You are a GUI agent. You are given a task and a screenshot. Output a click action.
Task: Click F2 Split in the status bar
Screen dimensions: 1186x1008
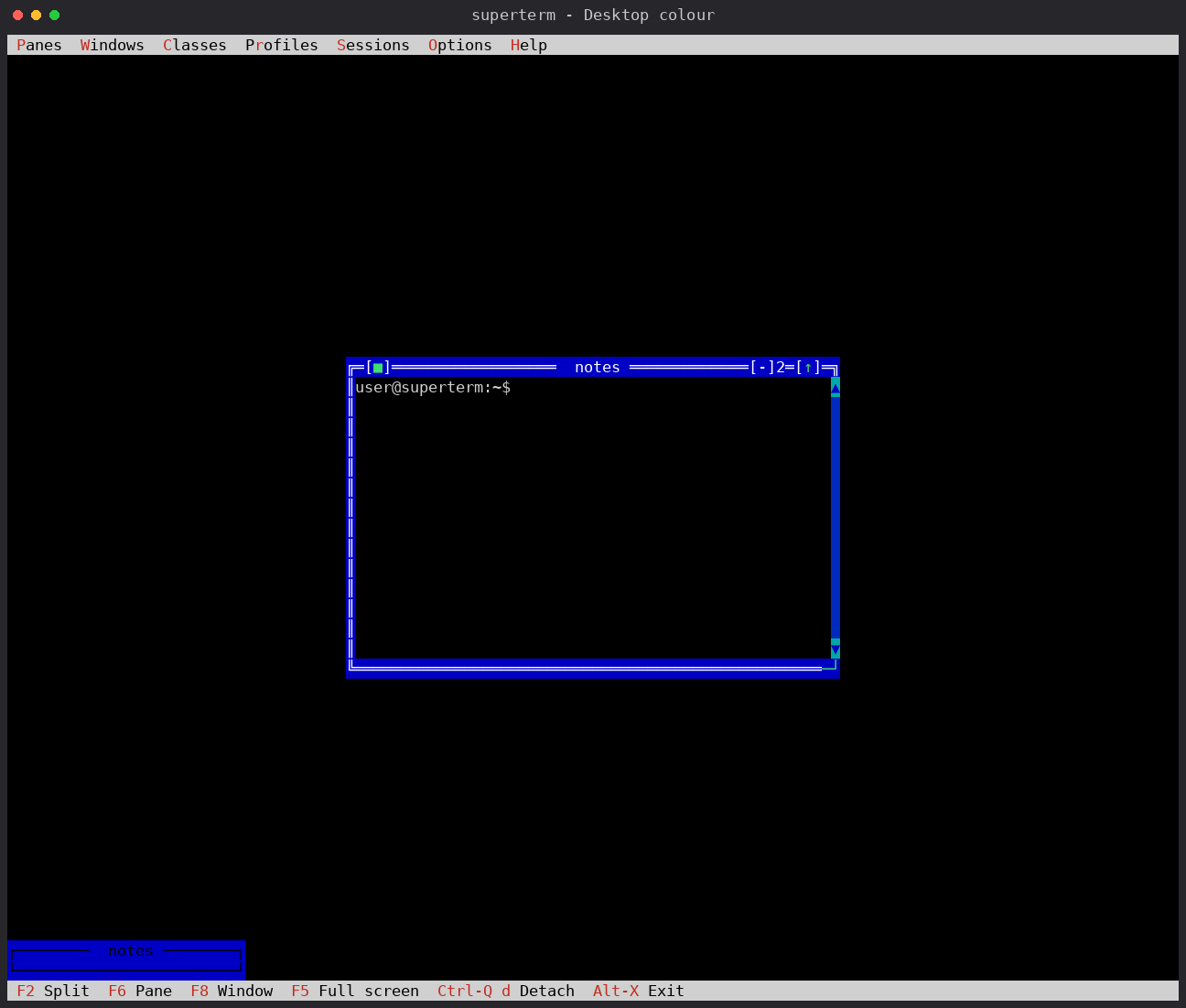[x=53, y=991]
